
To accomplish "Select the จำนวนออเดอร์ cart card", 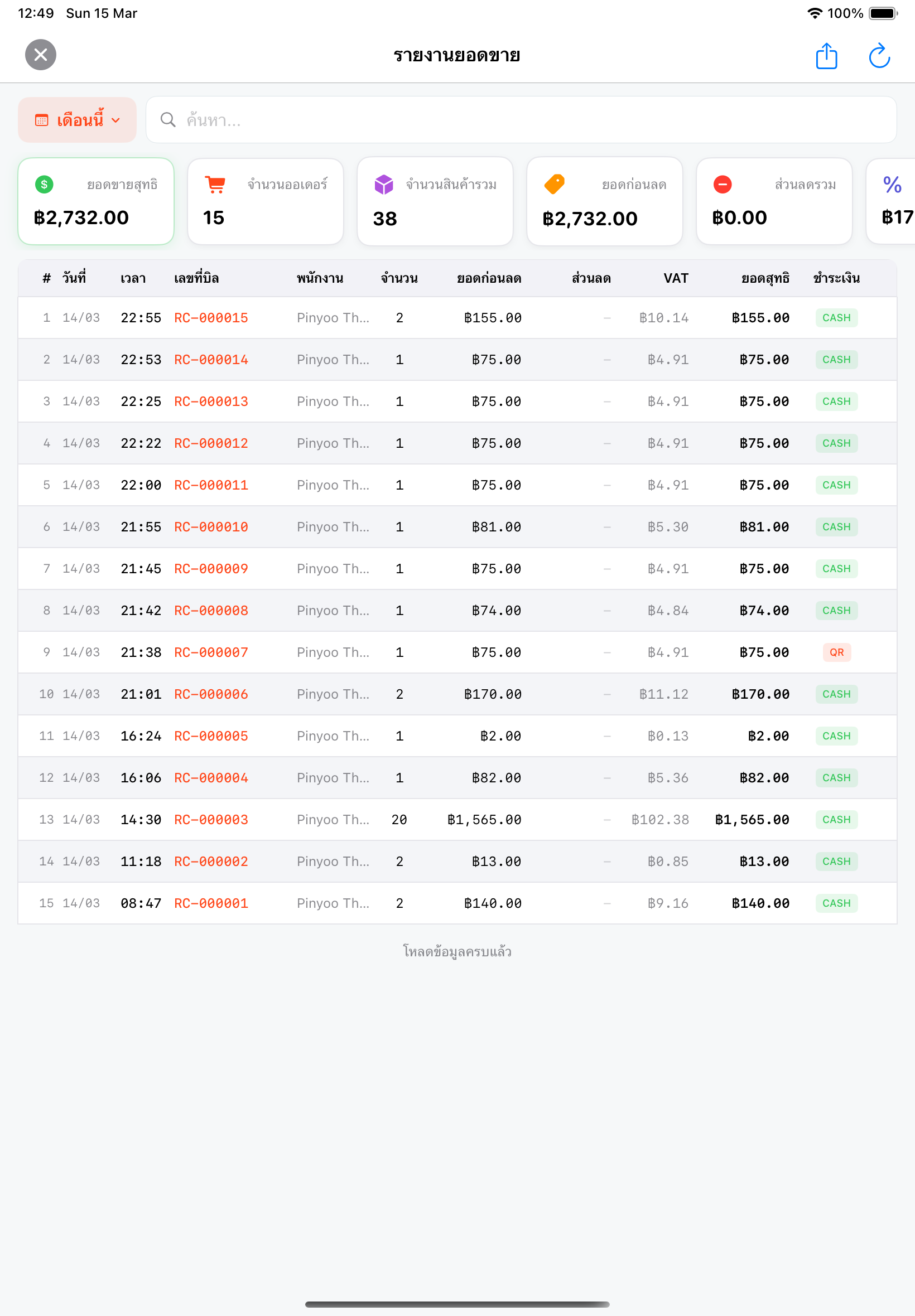I will 266,201.
